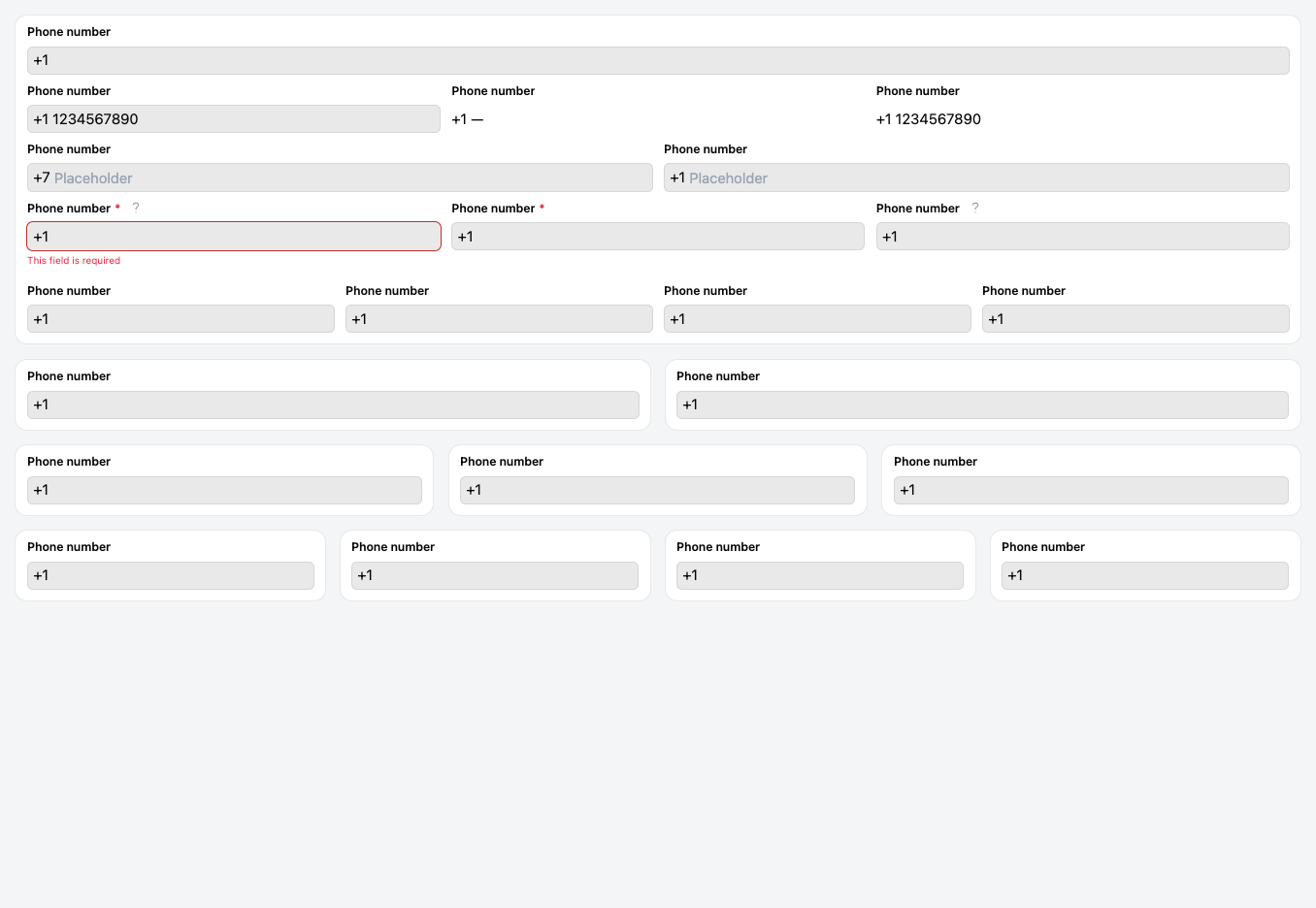Focus first phone field in the four-field row
Image resolution: width=1316 pixels, height=908 pixels.
(181, 319)
